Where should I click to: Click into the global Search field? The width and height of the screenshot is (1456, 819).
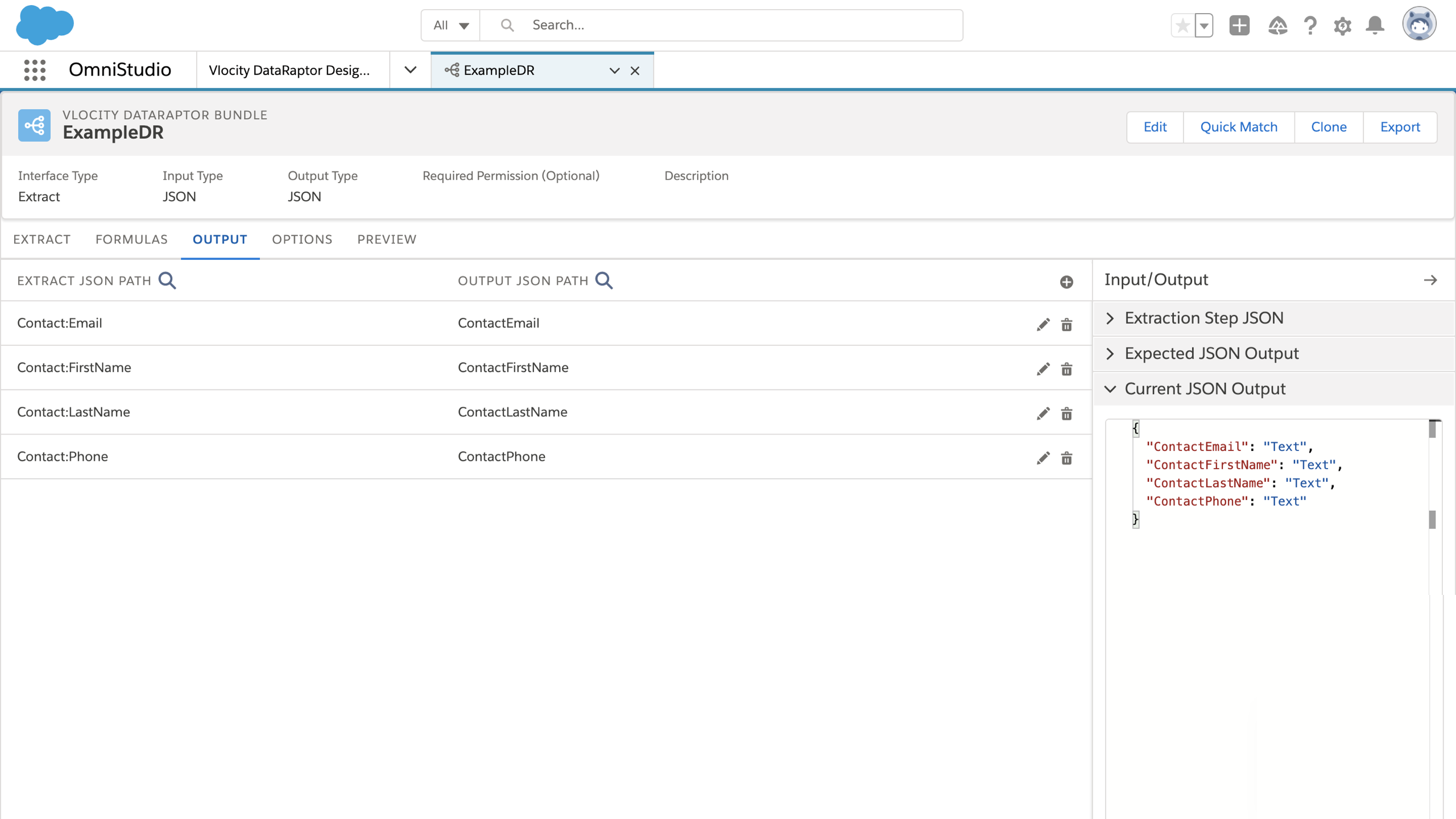pos(739,25)
